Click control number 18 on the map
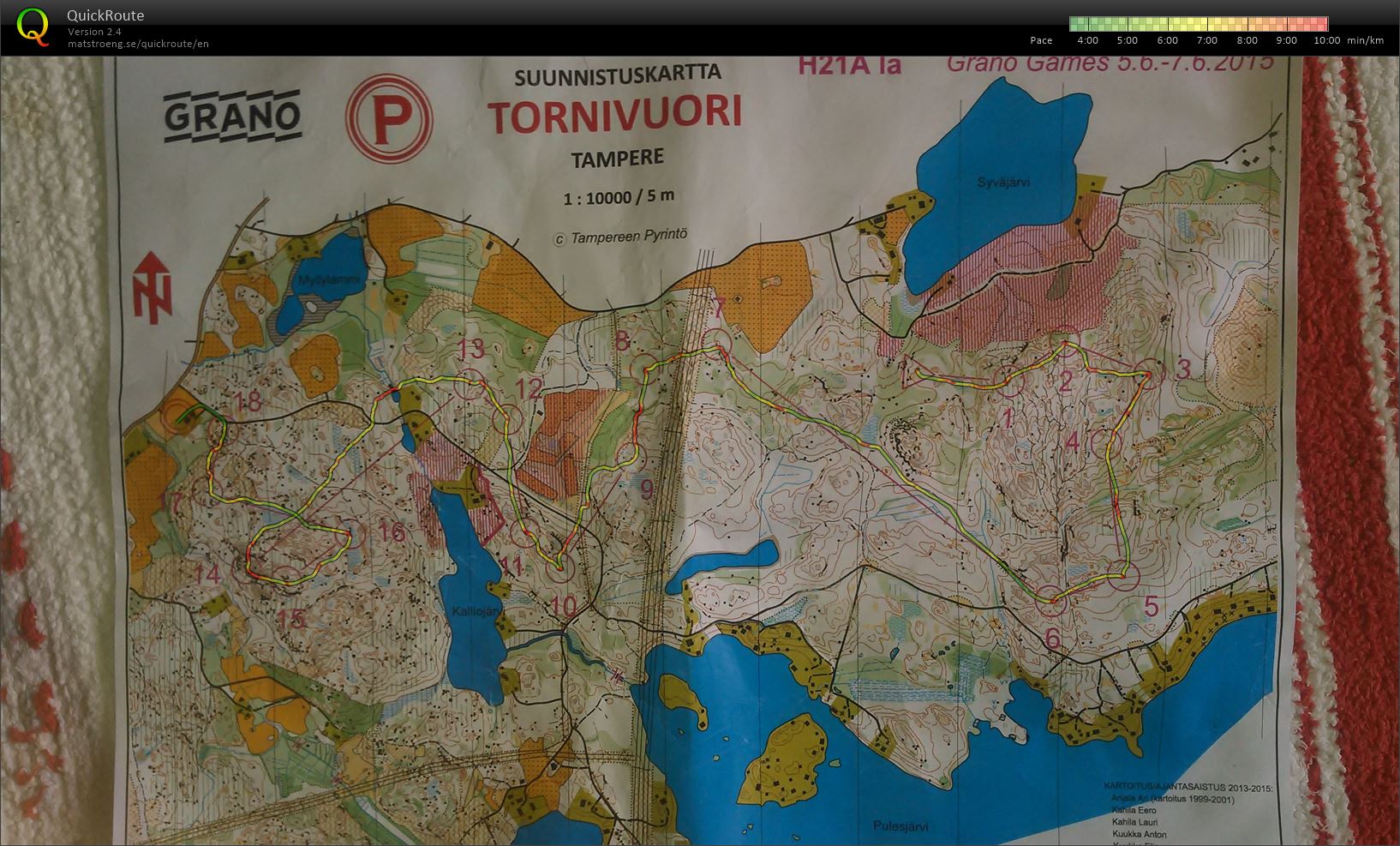This screenshot has width=1400, height=846. pos(248,401)
